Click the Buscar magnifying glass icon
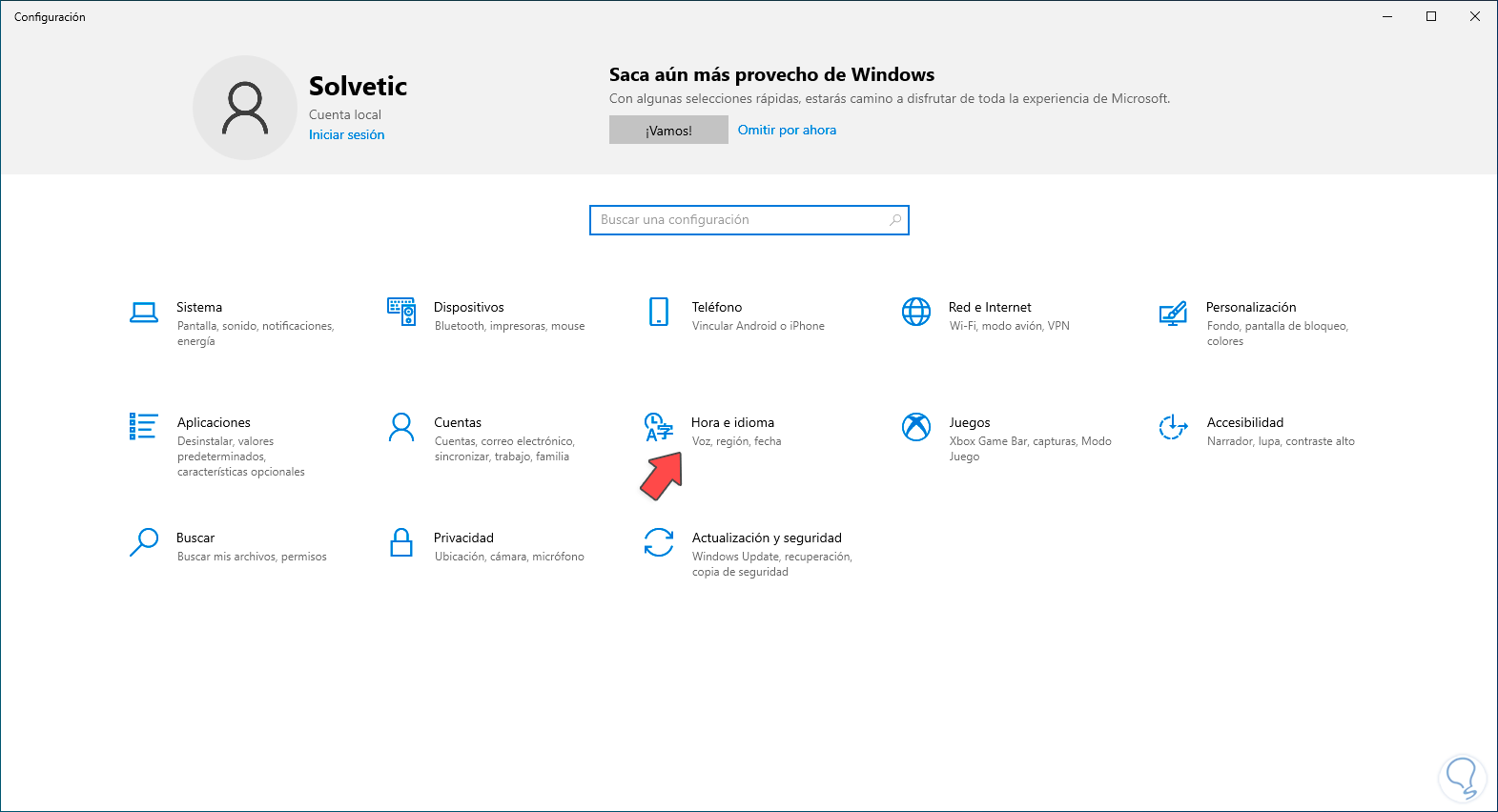The image size is (1498, 812). click(144, 542)
